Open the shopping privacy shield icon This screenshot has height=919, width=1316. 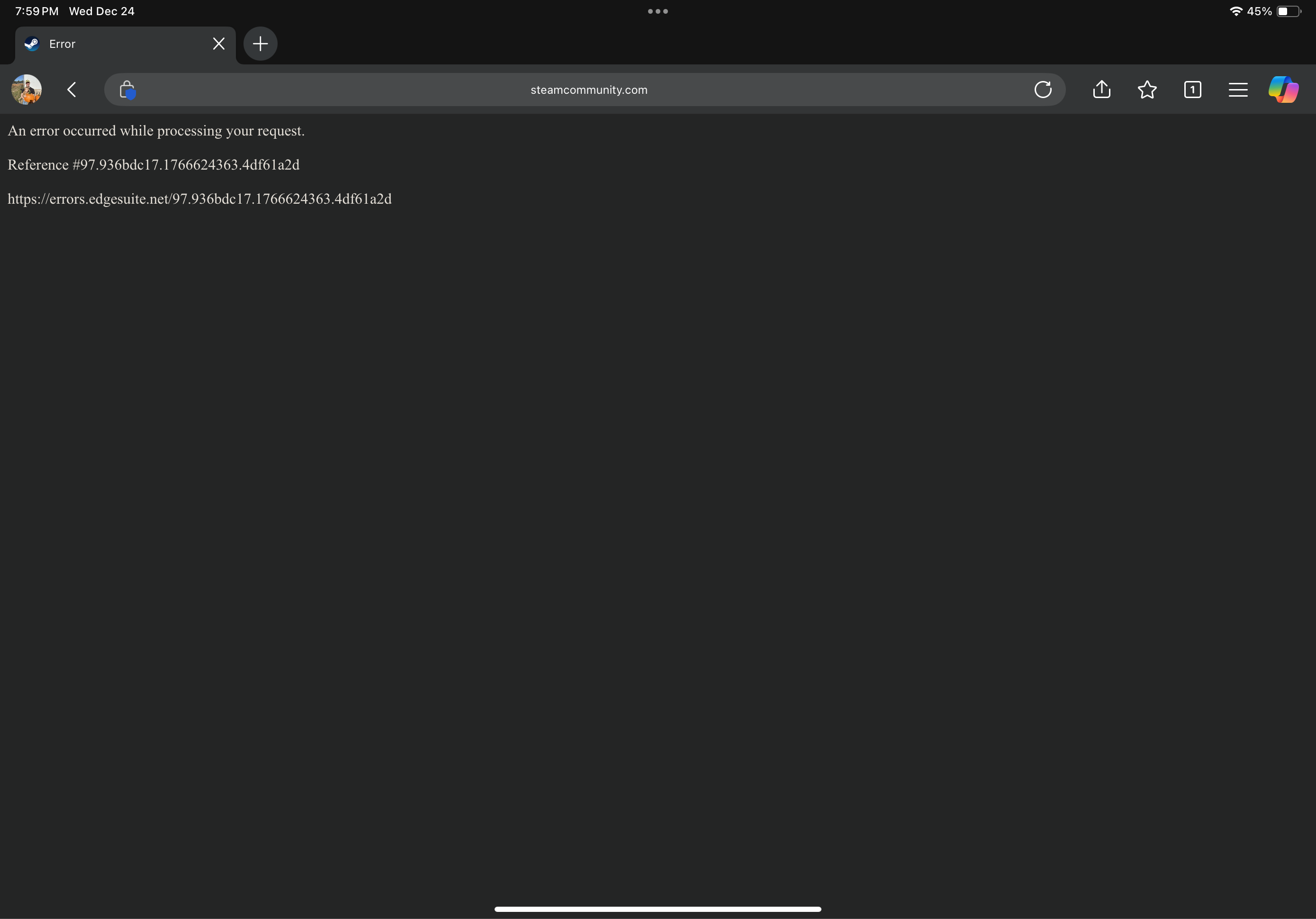pos(127,90)
